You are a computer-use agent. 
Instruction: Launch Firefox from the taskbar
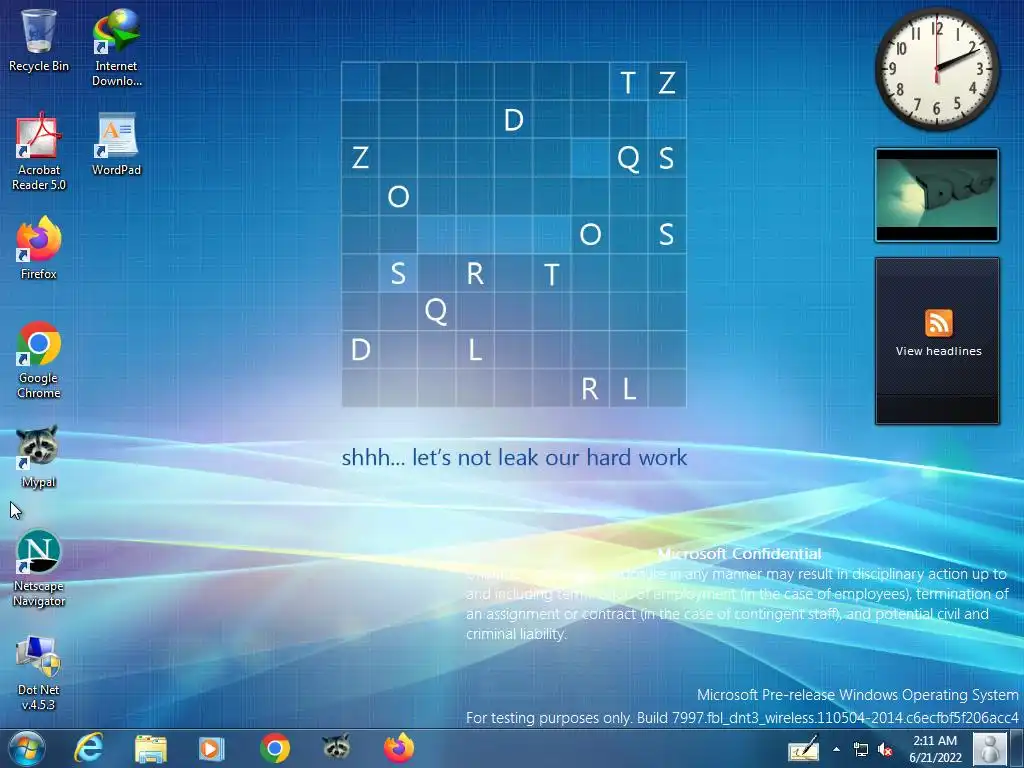coord(399,748)
